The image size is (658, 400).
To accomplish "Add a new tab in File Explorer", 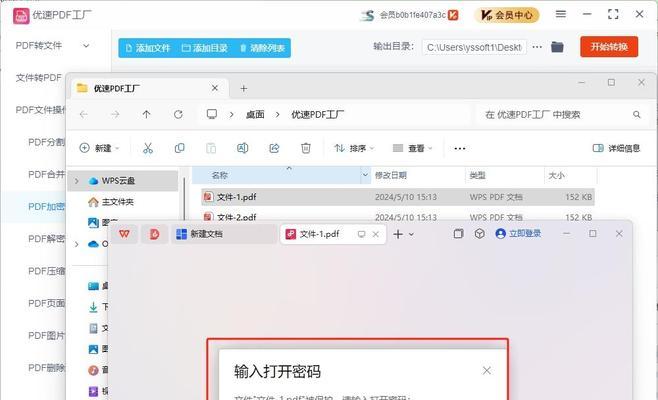I will 243,89.
